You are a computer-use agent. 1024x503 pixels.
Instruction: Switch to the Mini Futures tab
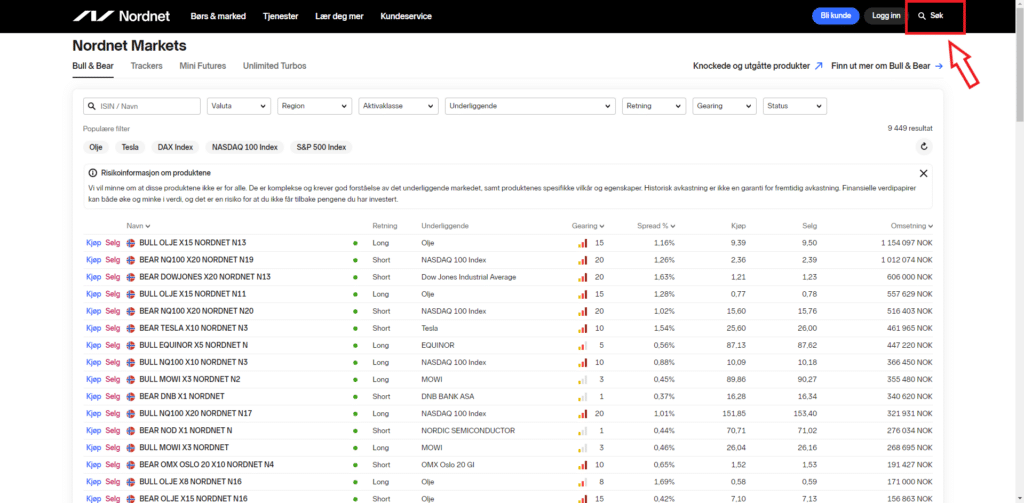[x=202, y=66]
